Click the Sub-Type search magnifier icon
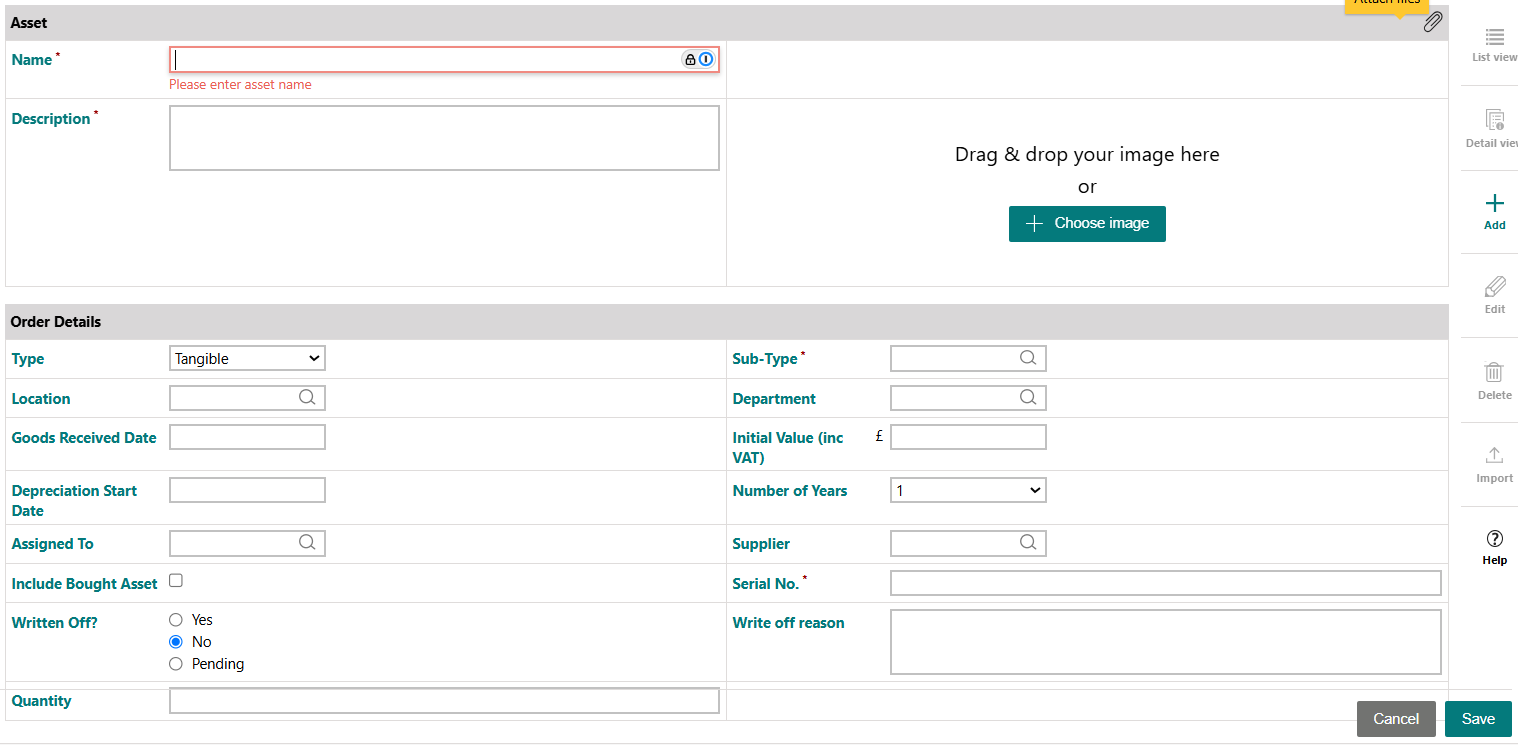Viewport: 1518px width, 745px height. 1028,358
